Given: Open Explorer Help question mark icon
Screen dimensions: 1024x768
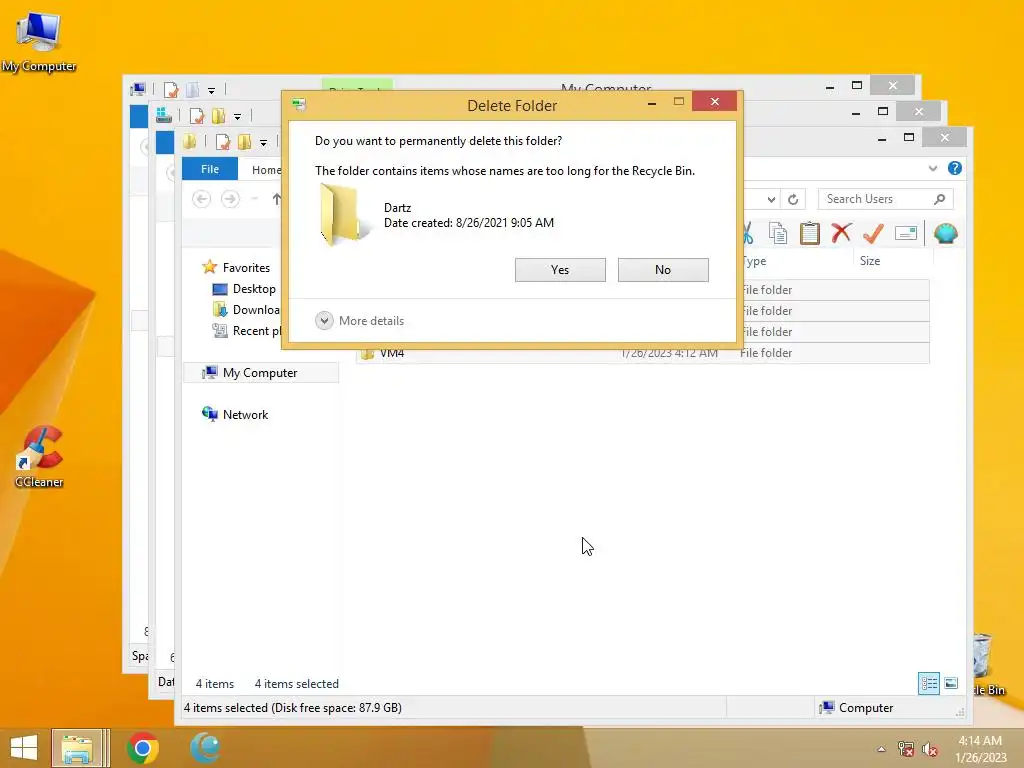Looking at the screenshot, I should click(955, 168).
